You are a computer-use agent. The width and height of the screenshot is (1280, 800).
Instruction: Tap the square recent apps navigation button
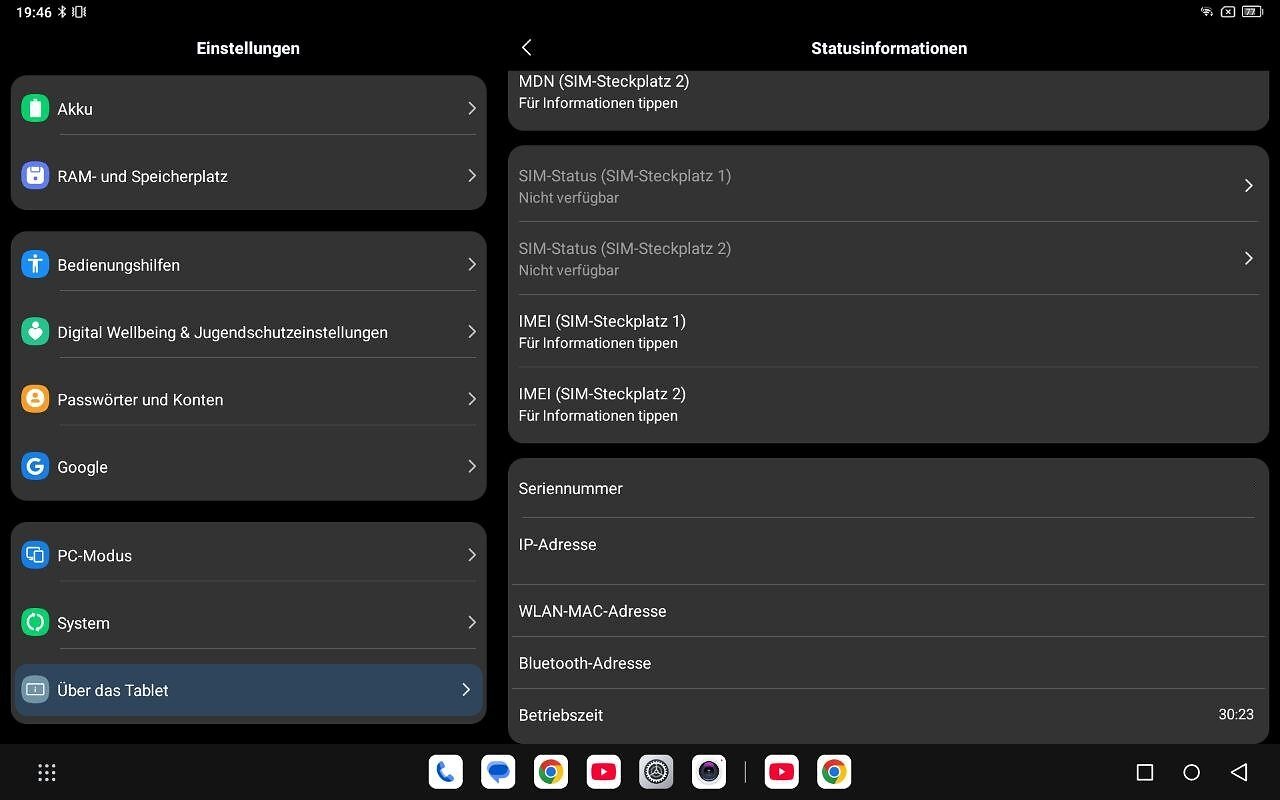tap(1145, 772)
